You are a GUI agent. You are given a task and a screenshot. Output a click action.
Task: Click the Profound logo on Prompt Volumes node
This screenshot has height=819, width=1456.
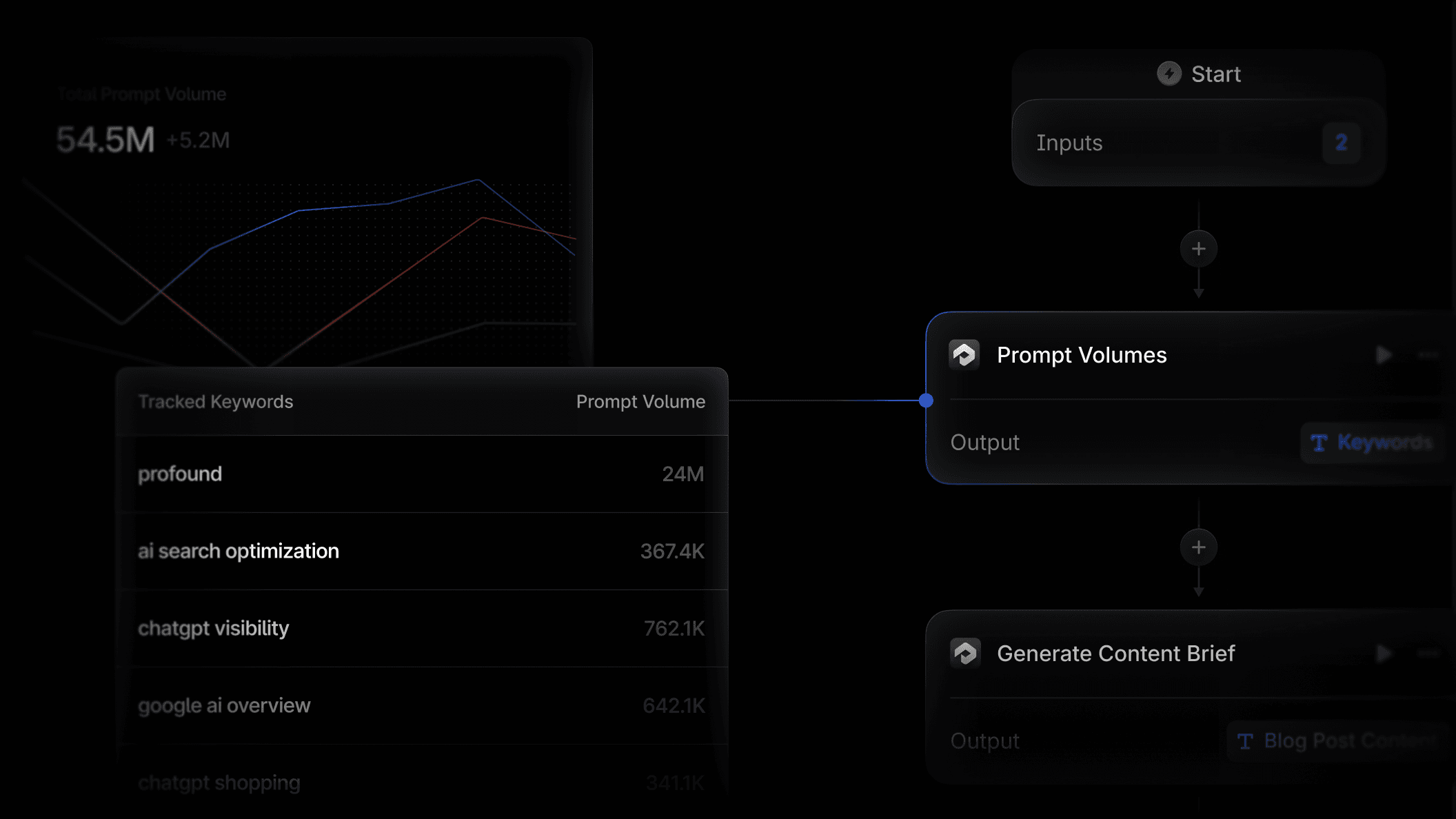(965, 354)
